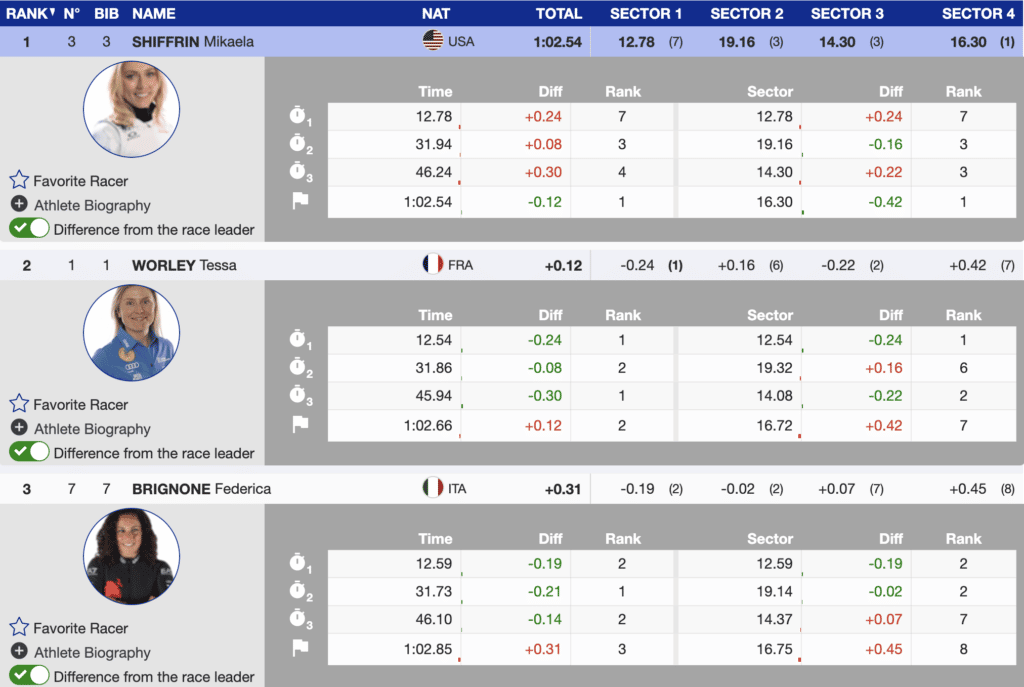Open the WORLEY Tessa name link

pos(184,266)
